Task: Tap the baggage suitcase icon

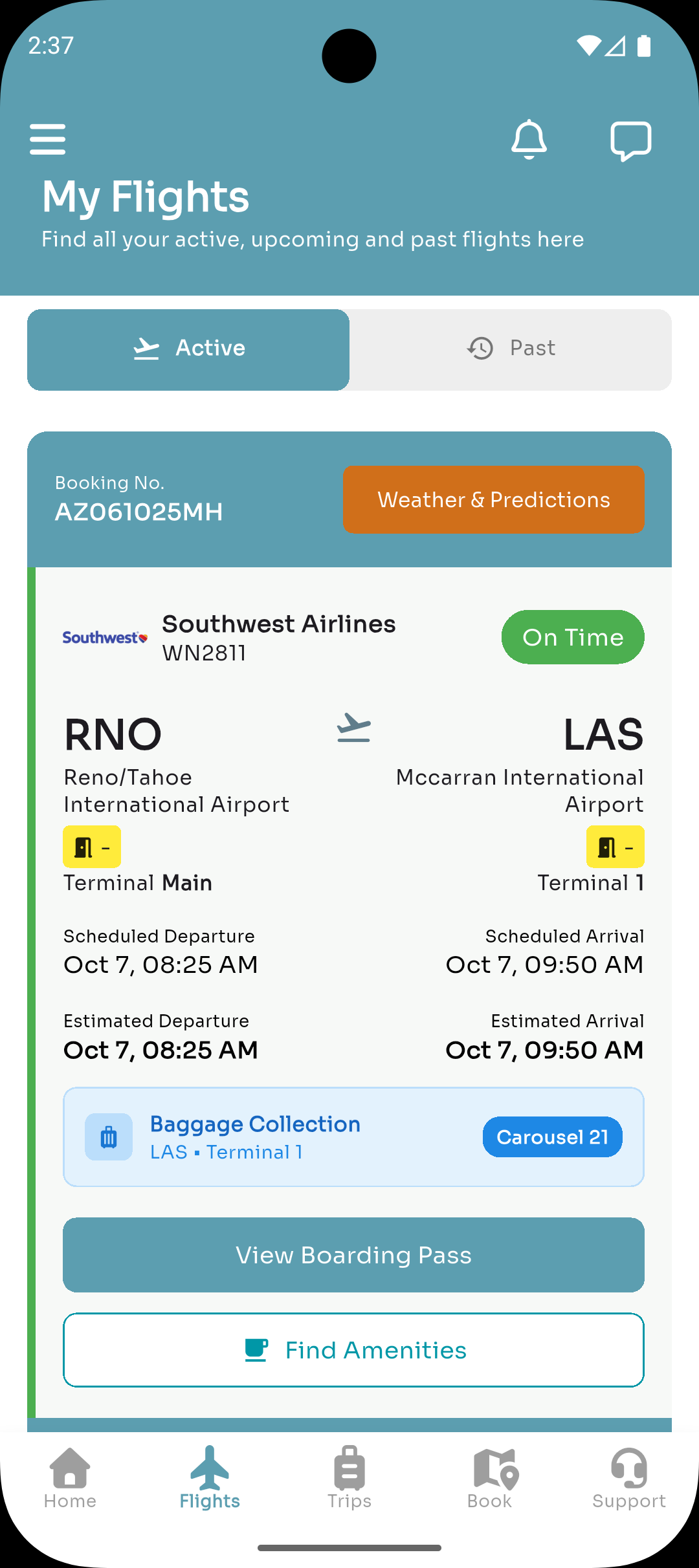Action: [109, 1137]
